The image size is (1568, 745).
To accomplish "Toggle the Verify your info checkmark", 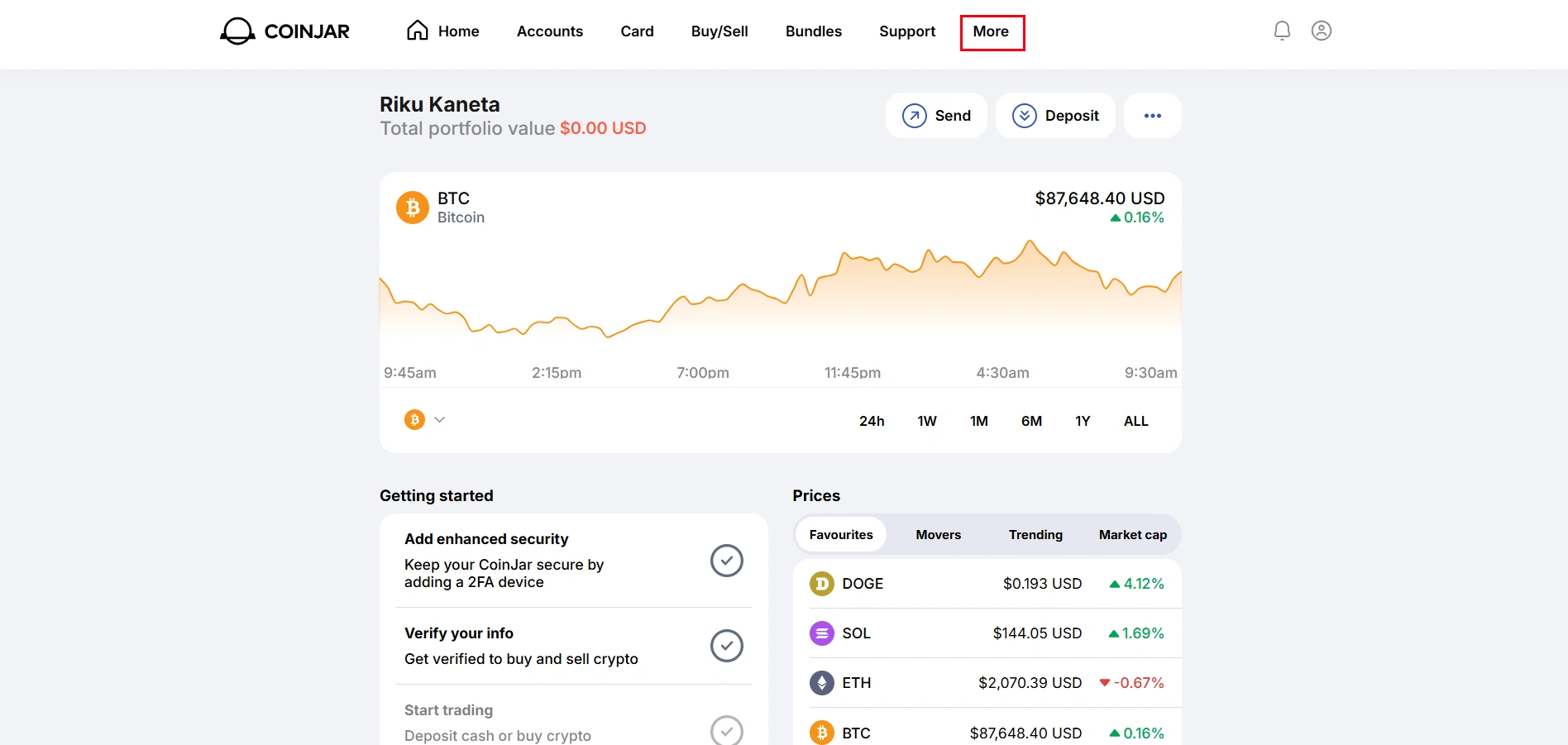I will tap(727, 646).
